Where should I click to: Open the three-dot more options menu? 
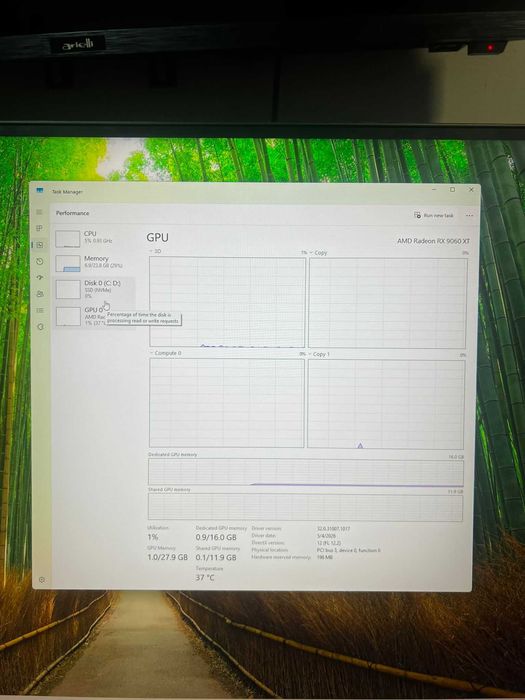pos(469,215)
